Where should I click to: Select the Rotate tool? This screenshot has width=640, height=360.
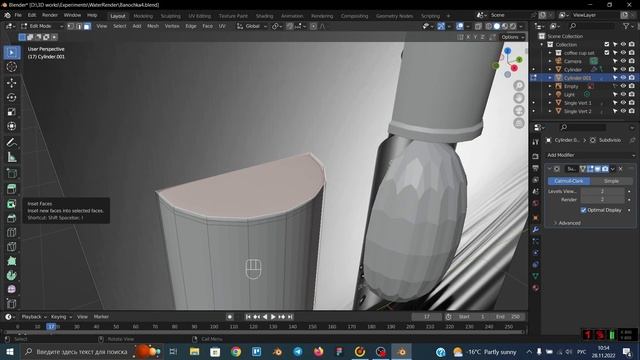11,97
